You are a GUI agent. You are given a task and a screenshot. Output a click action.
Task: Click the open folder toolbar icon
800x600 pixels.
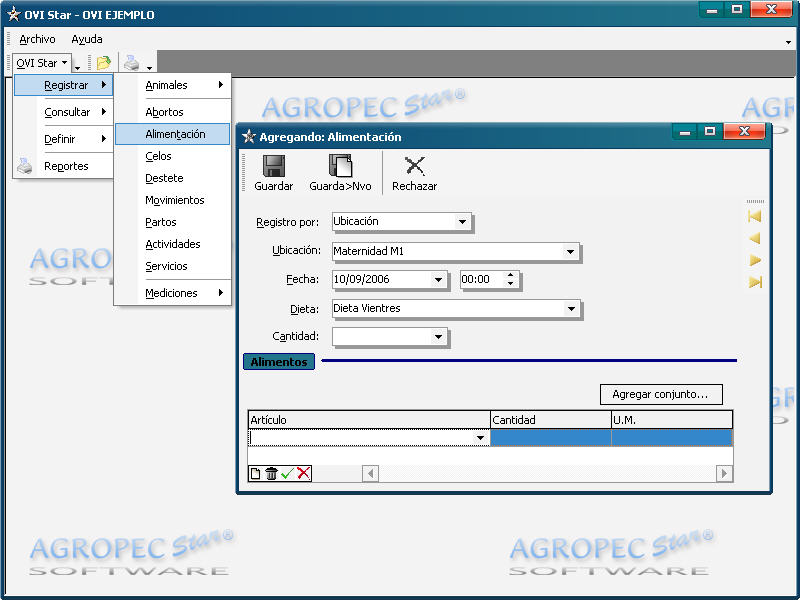pyautogui.click(x=104, y=63)
